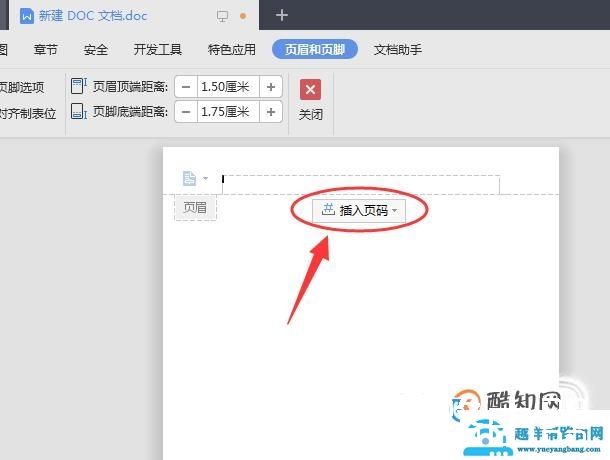Click the 页眉 label tag

195,207
